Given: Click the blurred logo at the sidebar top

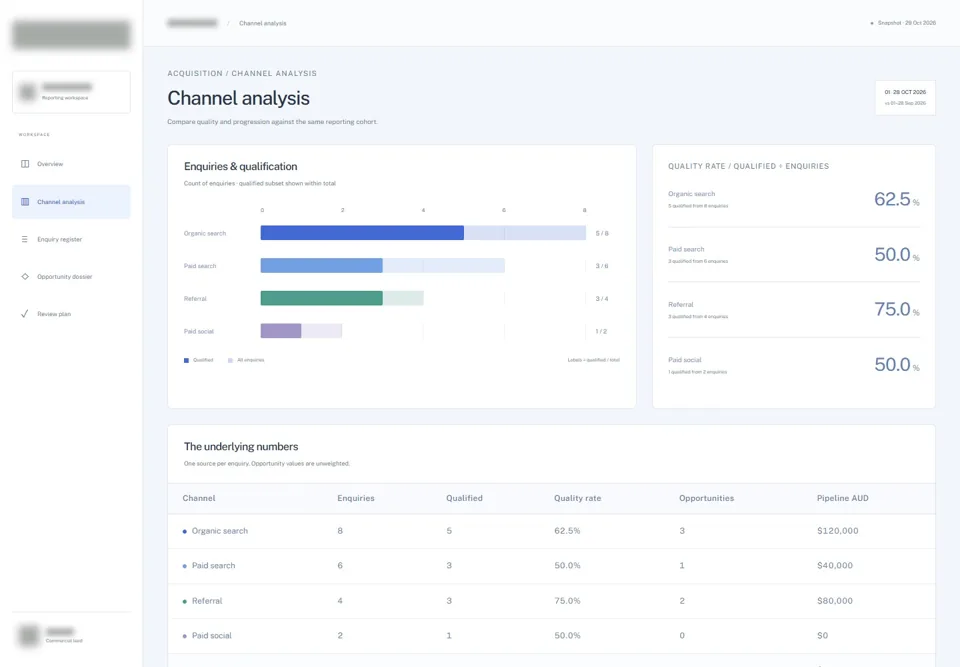Looking at the screenshot, I should (71, 34).
